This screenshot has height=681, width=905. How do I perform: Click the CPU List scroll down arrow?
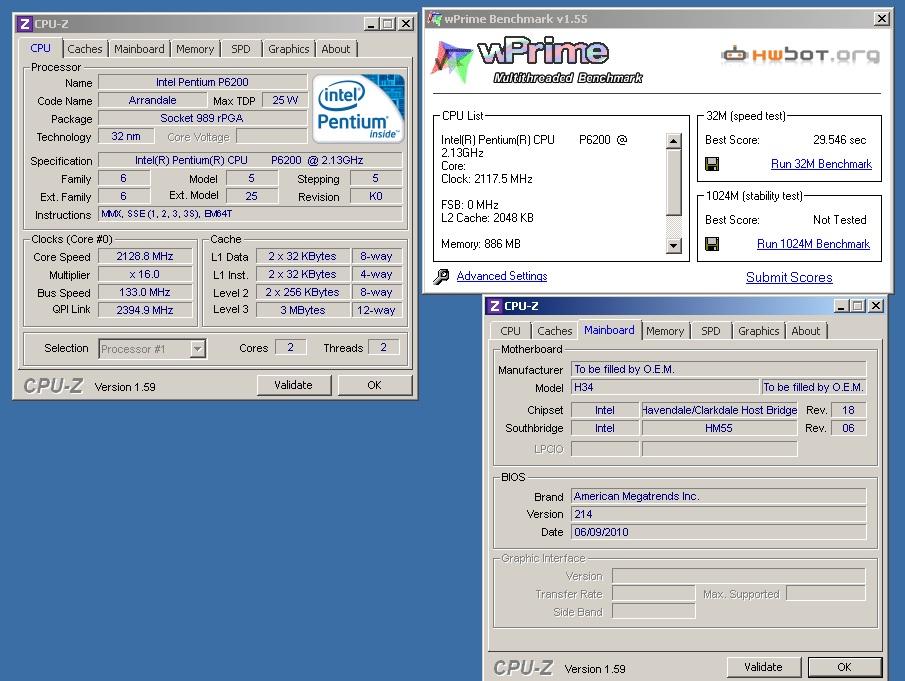point(674,245)
